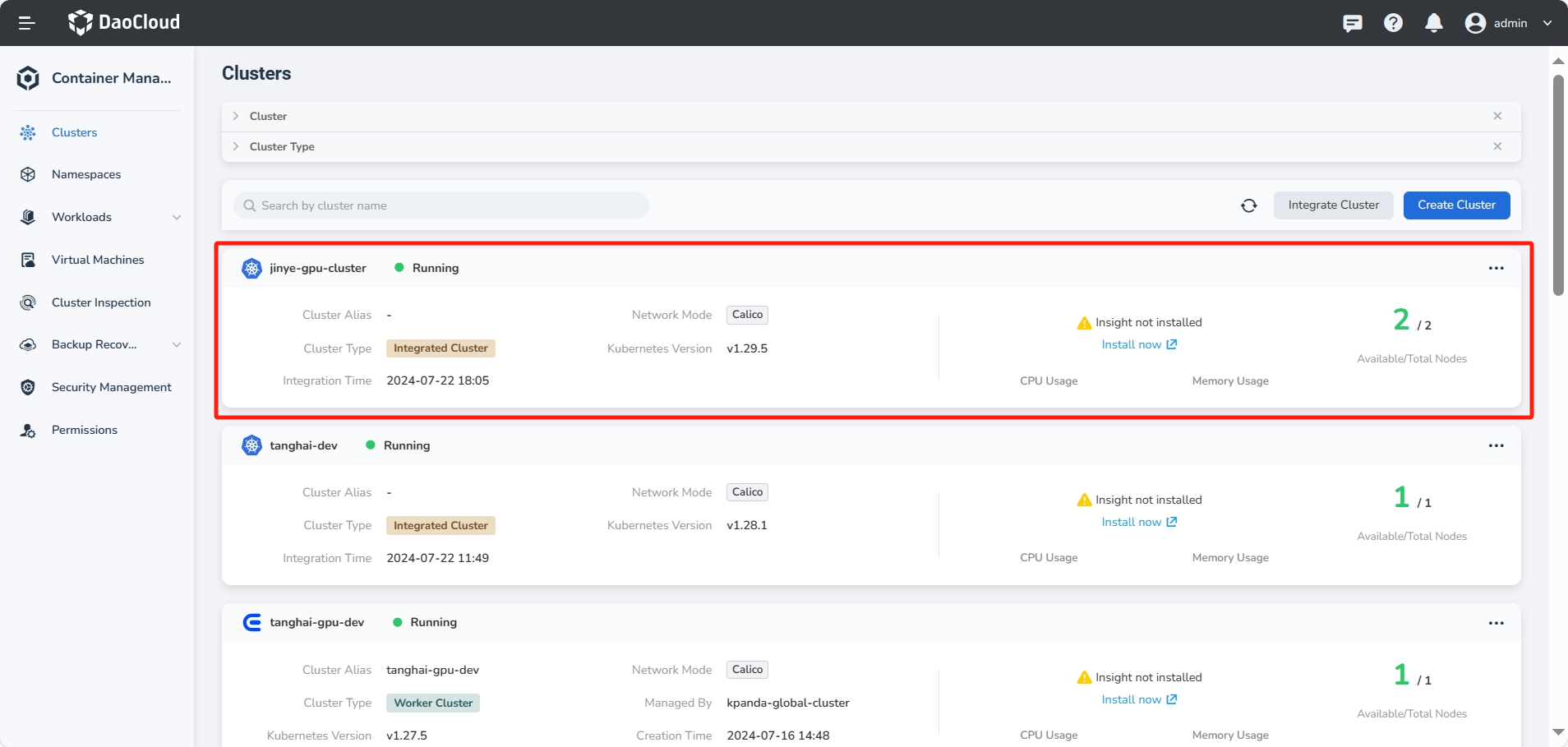This screenshot has height=747, width=1568.
Task: Expand the Backup Recovery sidebar submenu
Action: (x=176, y=345)
